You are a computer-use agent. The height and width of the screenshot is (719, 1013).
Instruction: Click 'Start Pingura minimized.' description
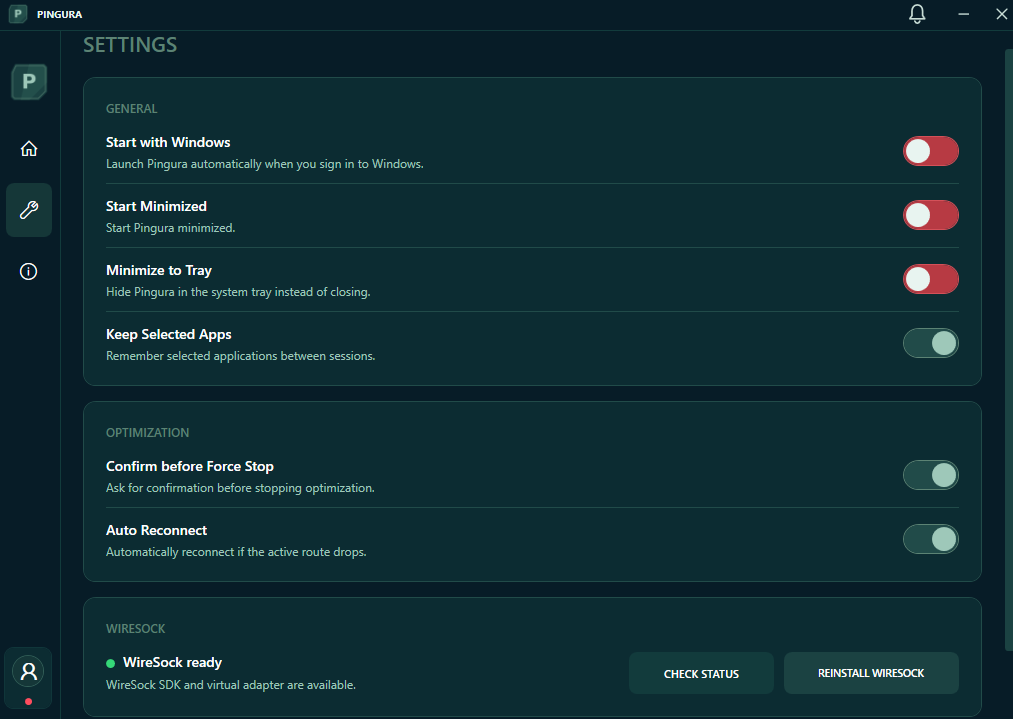(x=171, y=228)
